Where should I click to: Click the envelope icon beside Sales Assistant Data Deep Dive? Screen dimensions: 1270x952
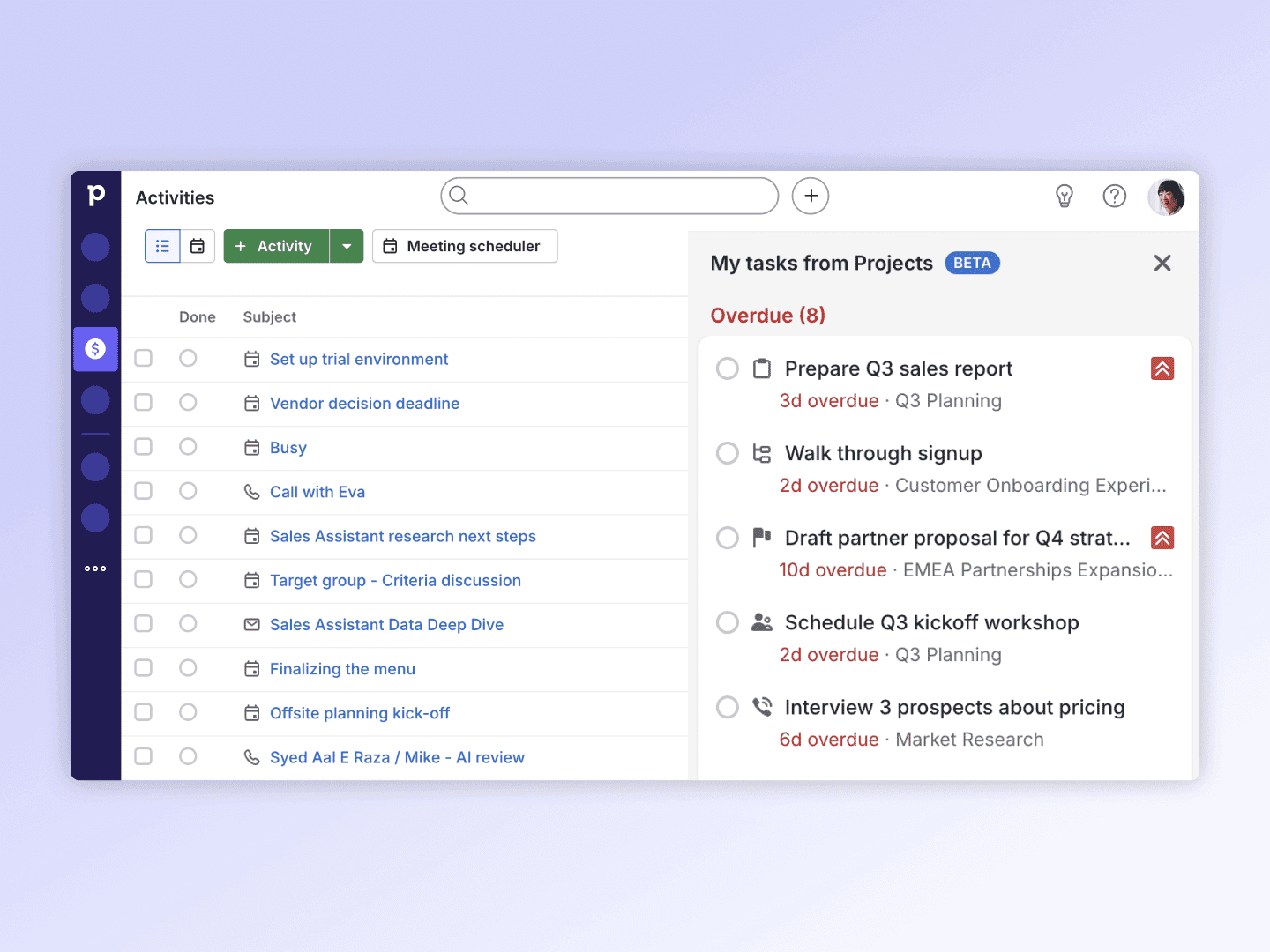(251, 624)
